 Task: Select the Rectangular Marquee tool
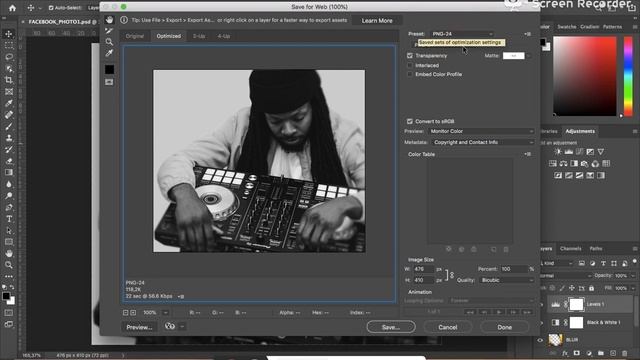tap(9, 45)
